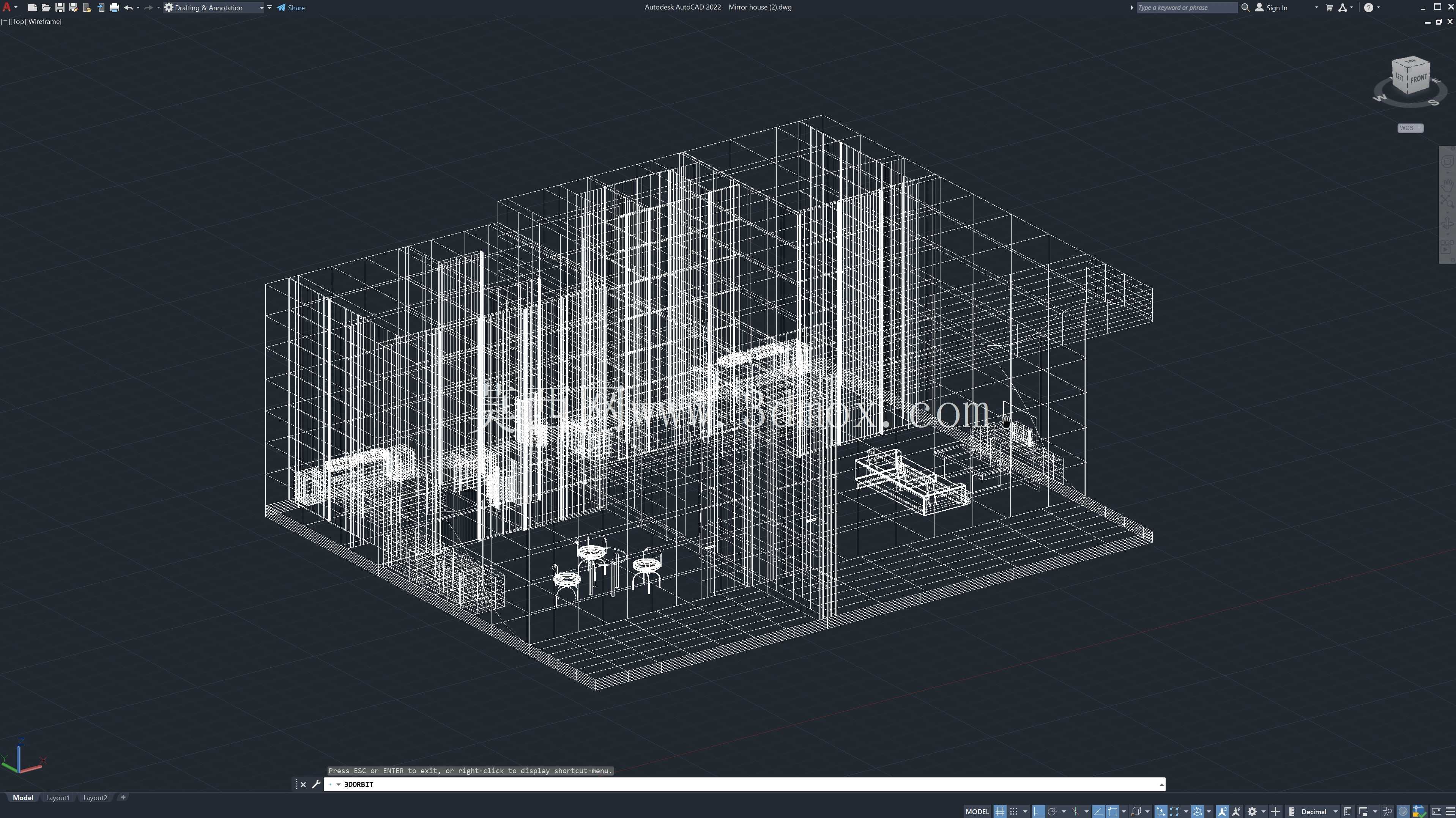
Task: Open the Polar Tracking angle dropdown
Action: coord(1064,811)
